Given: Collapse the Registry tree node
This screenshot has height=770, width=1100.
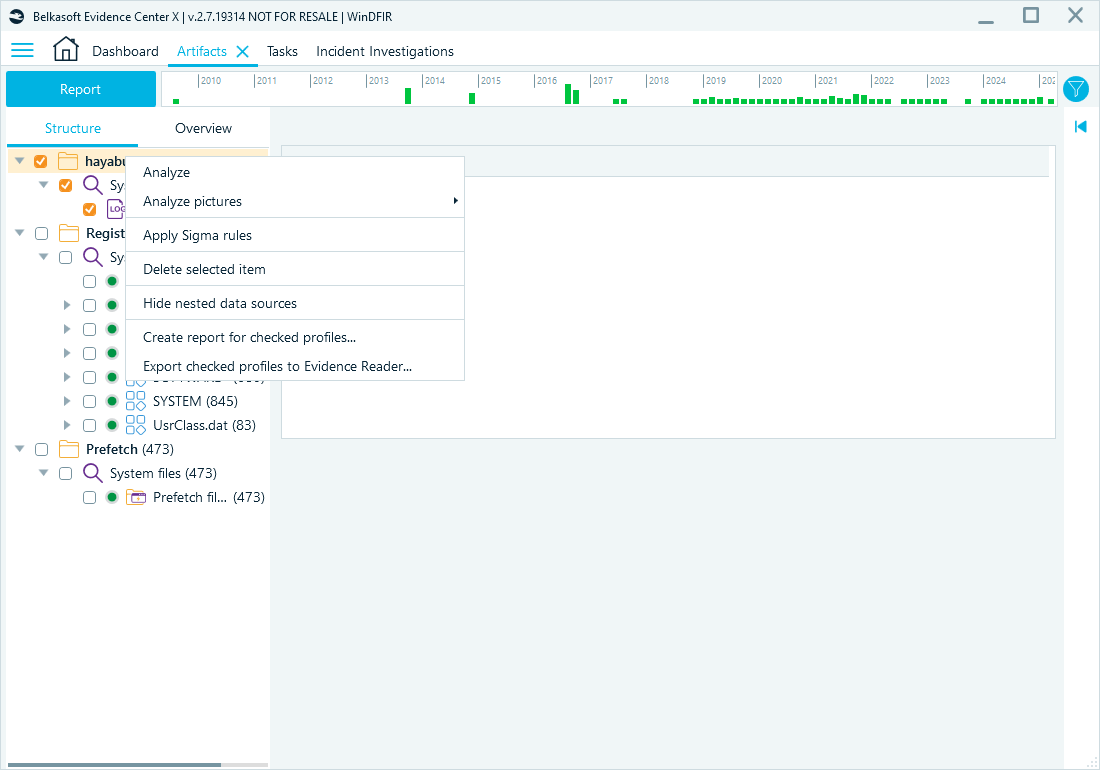Looking at the screenshot, I should [20, 233].
